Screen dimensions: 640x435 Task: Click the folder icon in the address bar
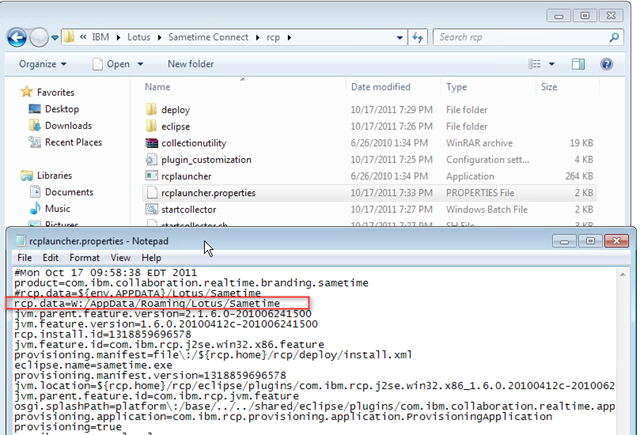click(70, 37)
